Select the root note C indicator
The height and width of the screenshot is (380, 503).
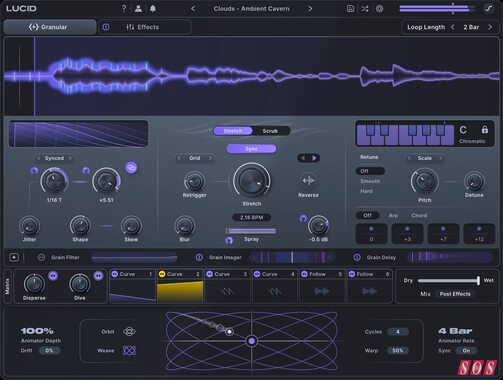tap(463, 130)
